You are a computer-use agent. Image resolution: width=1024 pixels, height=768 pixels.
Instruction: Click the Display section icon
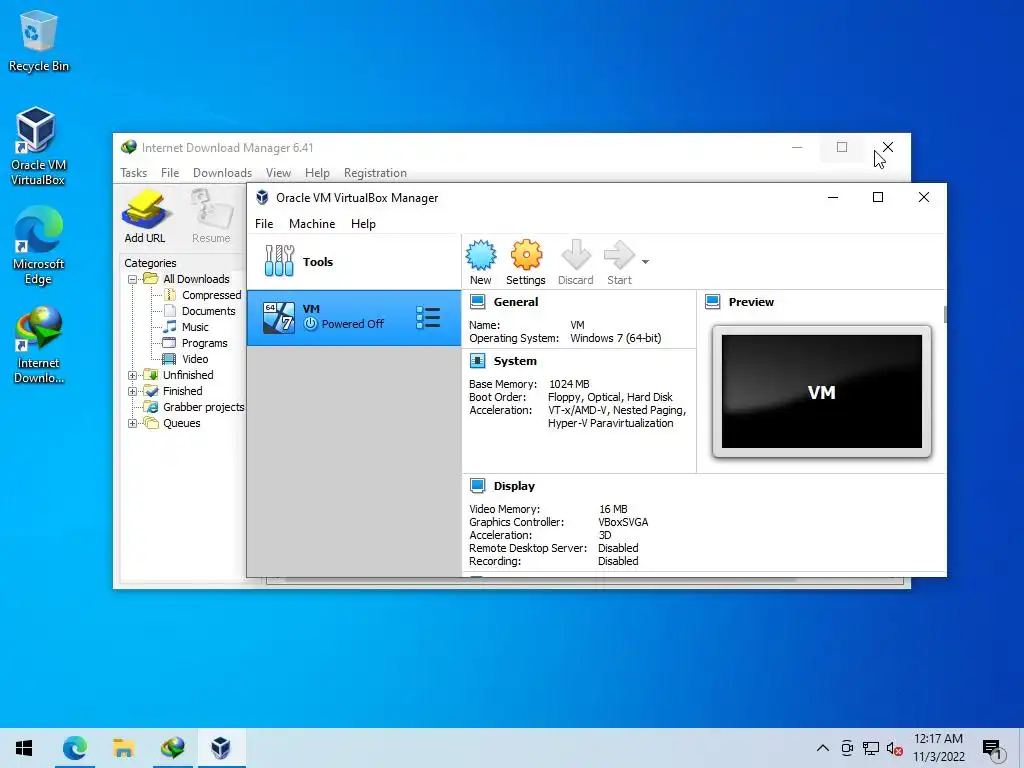(x=477, y=486)
